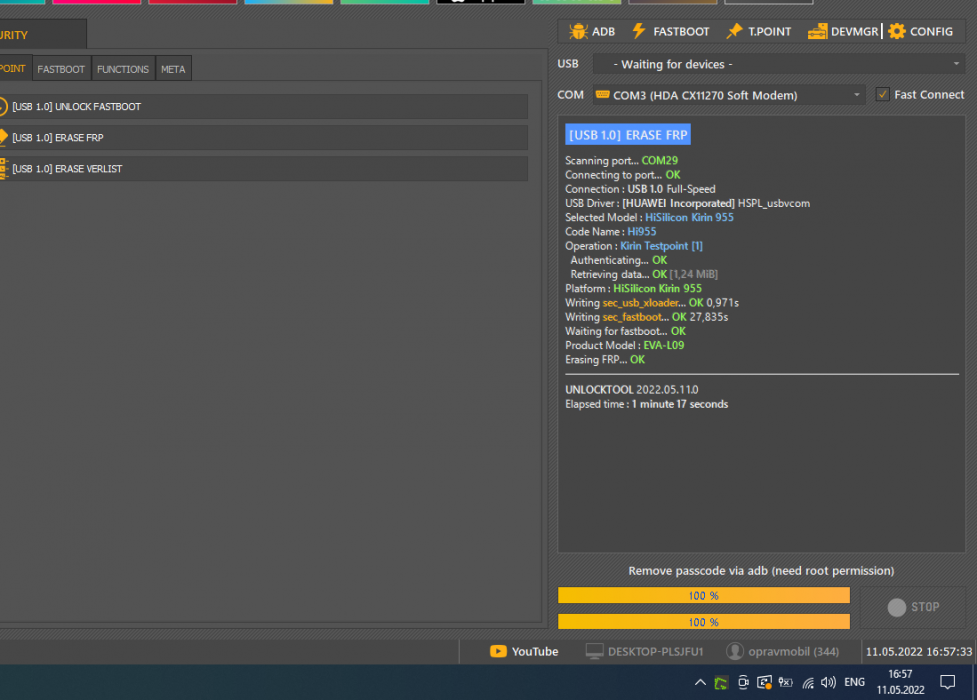Open the ADB bug icon tab
Image resolution: width=977 pixels, height=700 pixels.
(578, 31)
